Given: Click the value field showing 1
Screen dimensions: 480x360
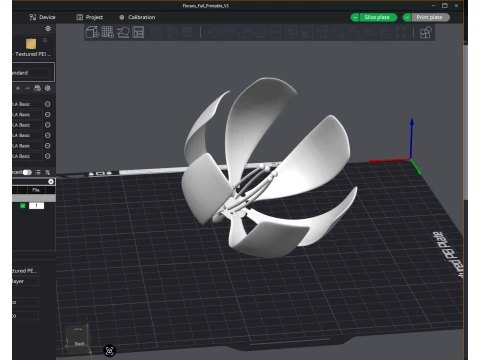Looking at the screenshot, I should pyautogui.click(x=36, y=206).
